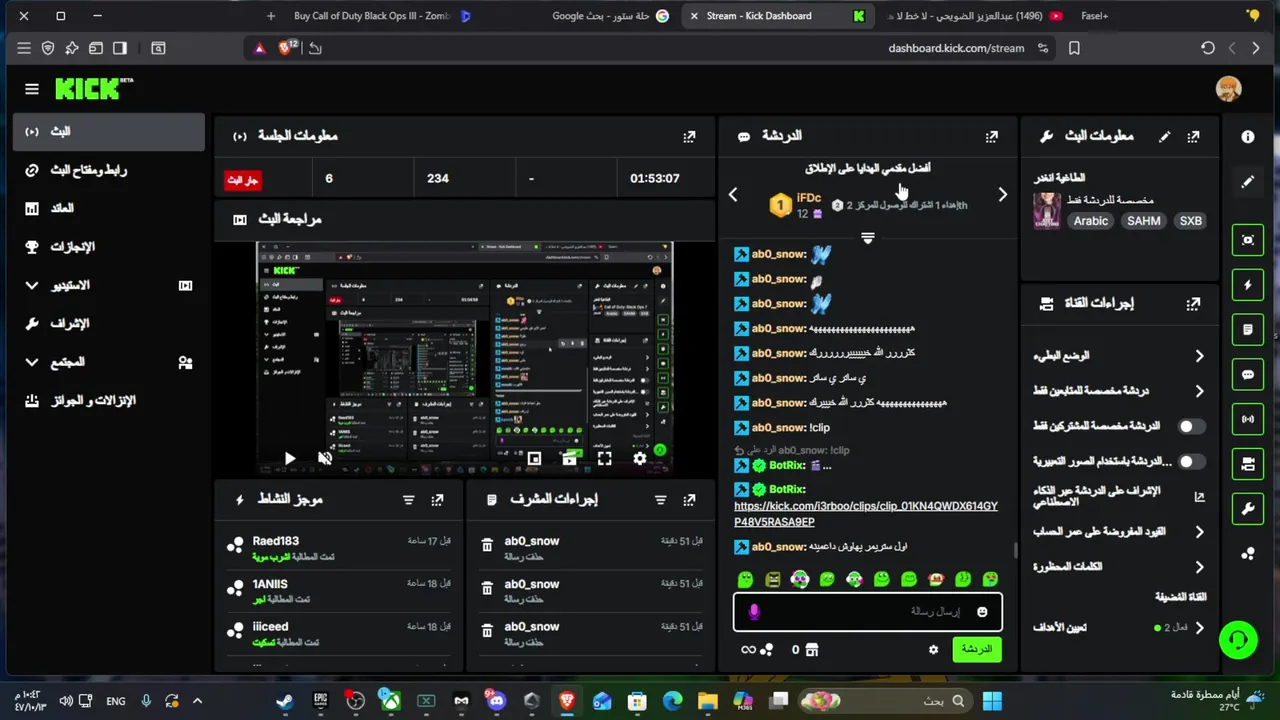Toggle theater mode on stream preview
This screenshot has height=720, width=1280.
click(x=569, y=458)
